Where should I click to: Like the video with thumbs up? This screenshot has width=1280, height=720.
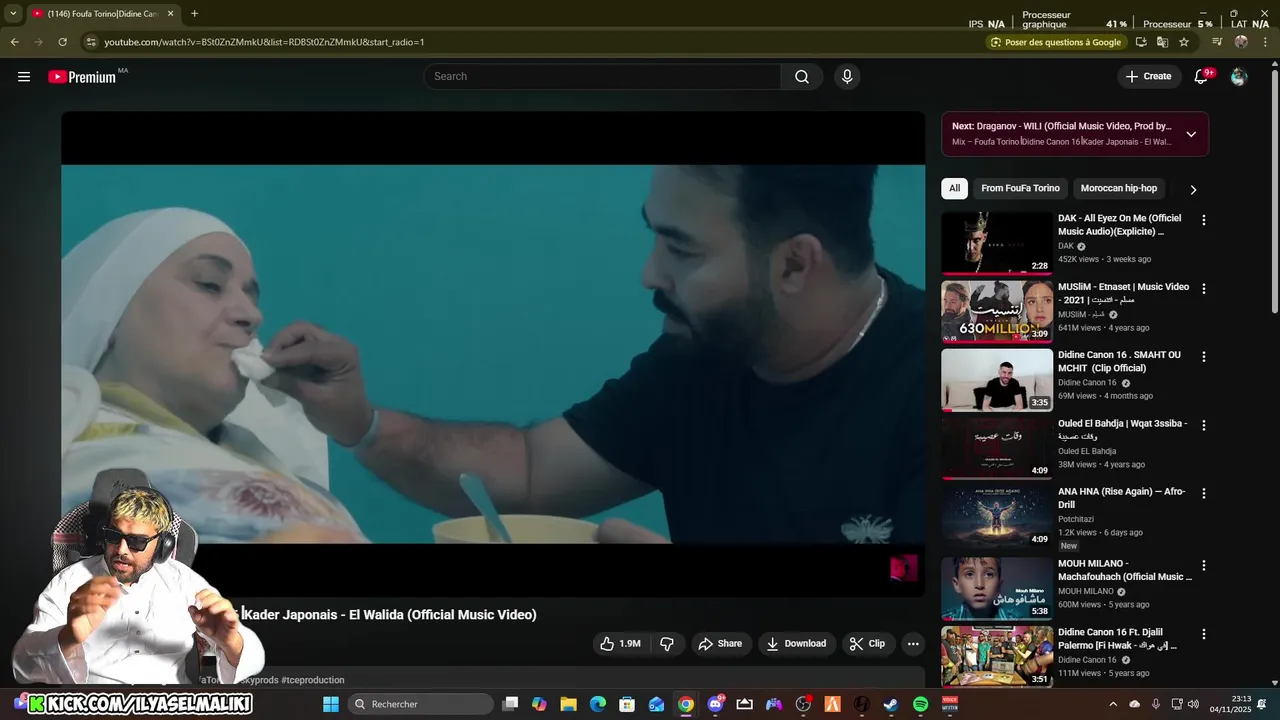(620, 644)
